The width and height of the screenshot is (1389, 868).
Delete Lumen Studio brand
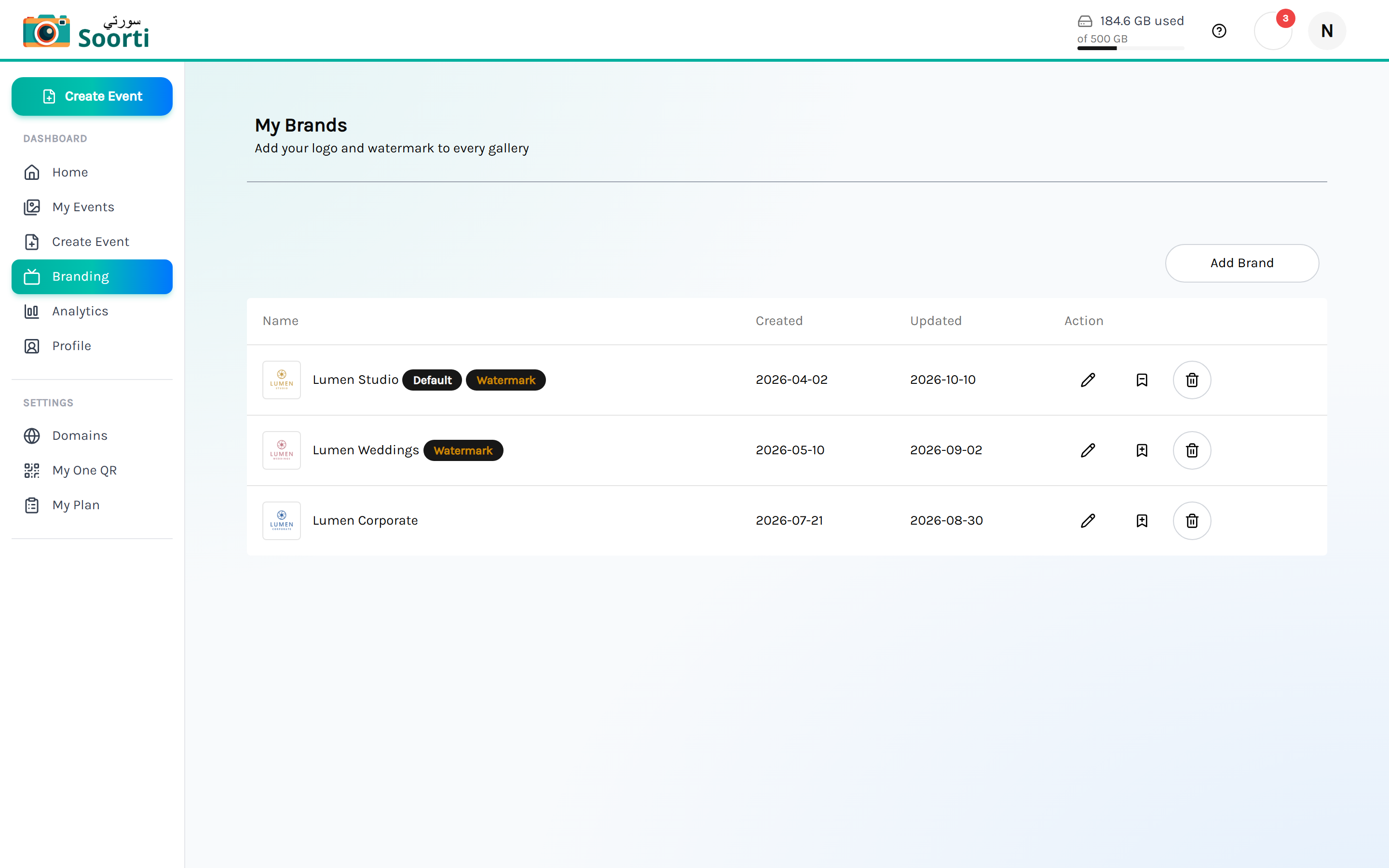coord(1192,380)
